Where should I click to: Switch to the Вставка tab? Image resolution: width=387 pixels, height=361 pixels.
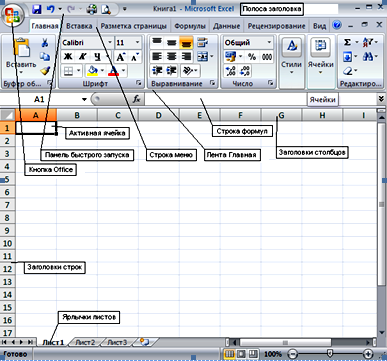click(79, 26)
